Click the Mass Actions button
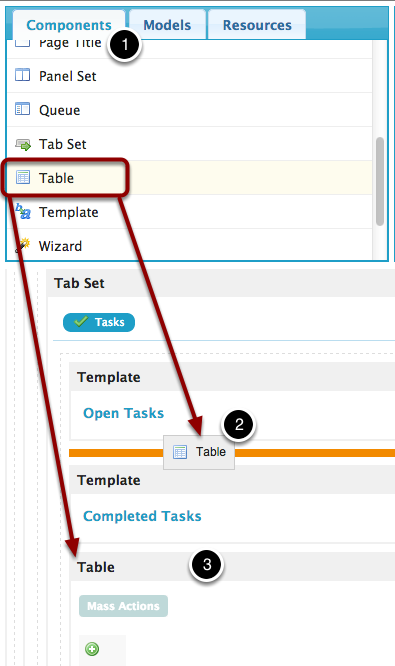Image resolution: width=395 pixels, height=666 pixels. coord(124,606)
